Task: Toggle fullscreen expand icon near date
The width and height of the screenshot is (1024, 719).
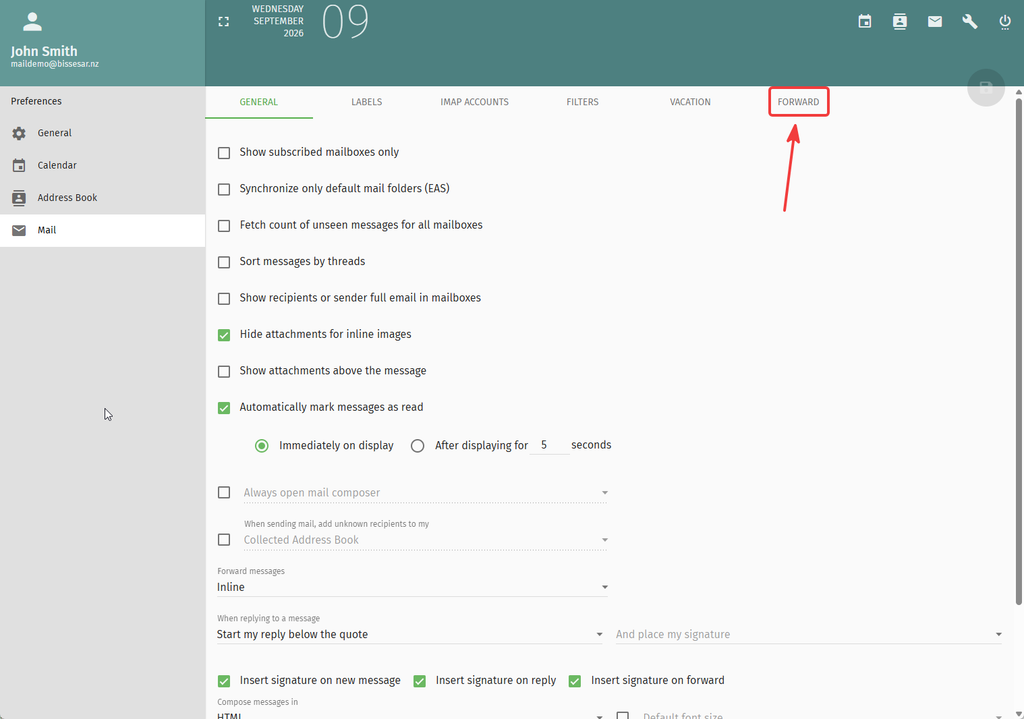Action: tap(223, 22)
